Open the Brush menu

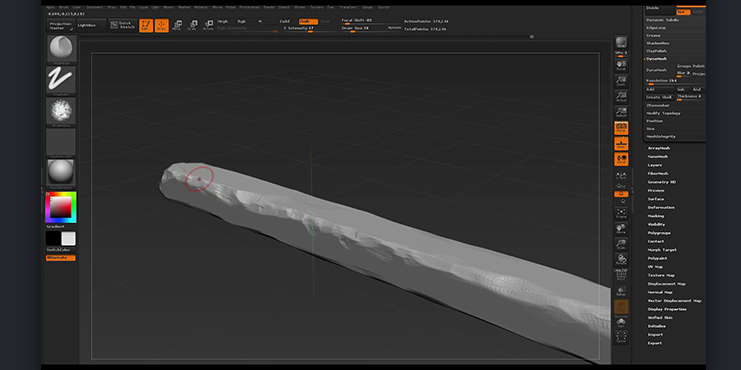[64, 8]
